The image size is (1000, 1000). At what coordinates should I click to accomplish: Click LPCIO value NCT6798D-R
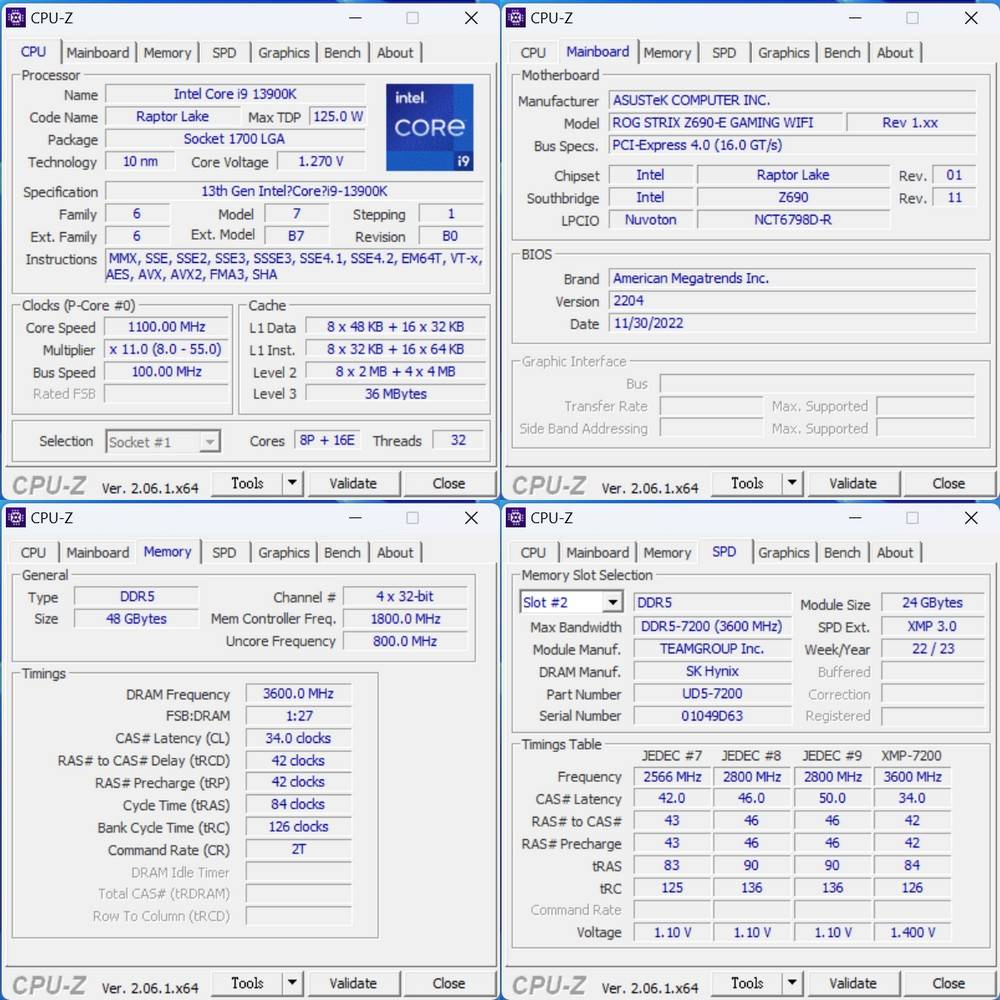pos(793,220)
